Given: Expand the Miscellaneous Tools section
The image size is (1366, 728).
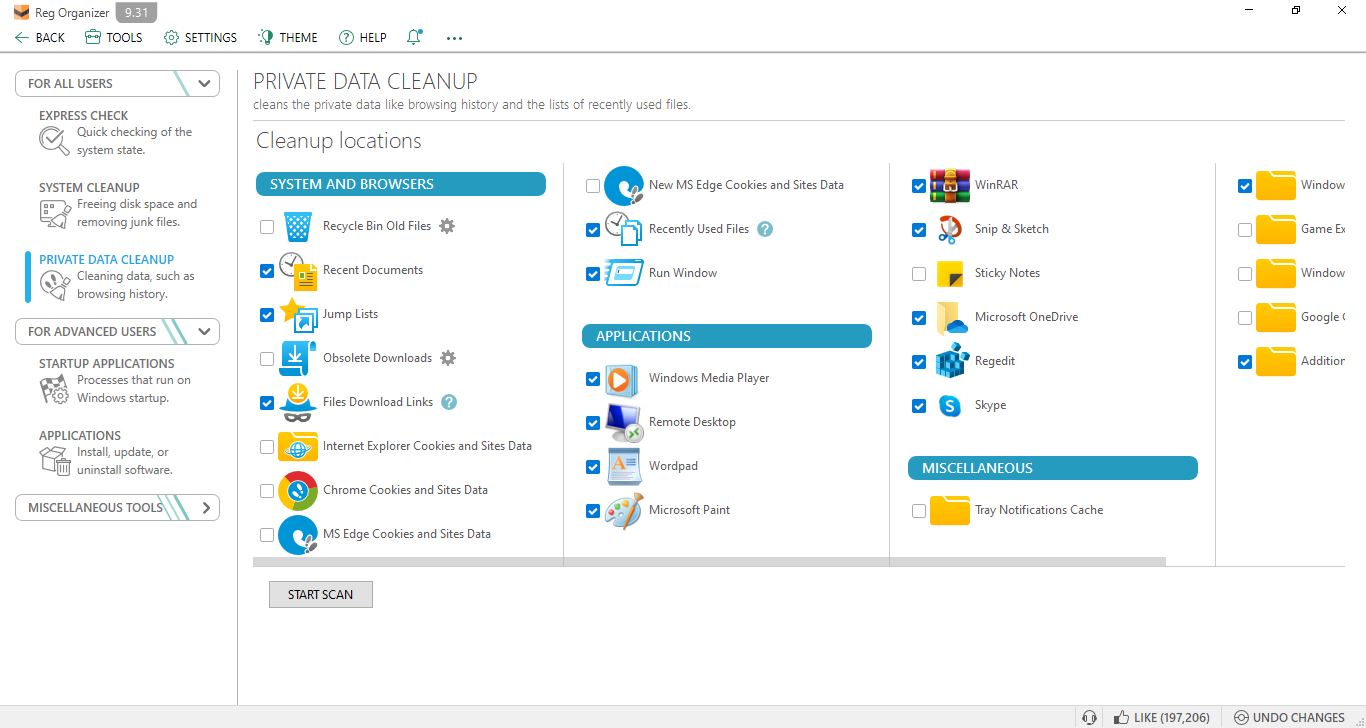Looking at the screenshot, I should 117,507.
